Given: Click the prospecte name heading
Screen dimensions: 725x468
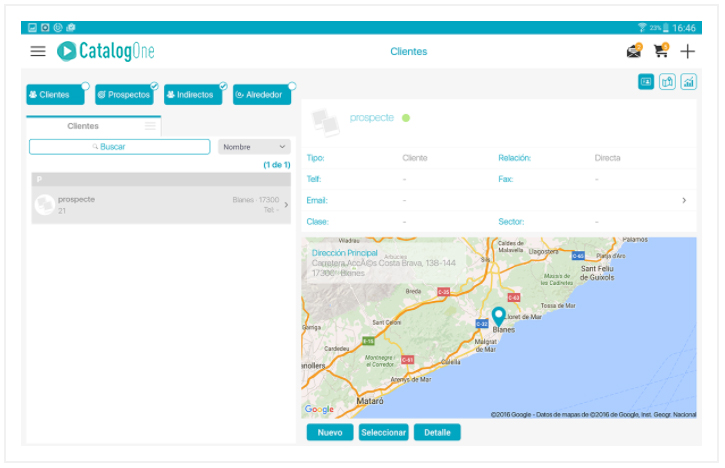Looking at the screenshot, I should 372,117.
